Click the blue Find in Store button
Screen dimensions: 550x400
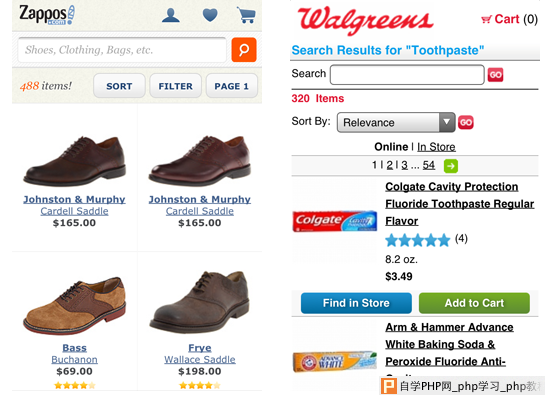point(356,303)
